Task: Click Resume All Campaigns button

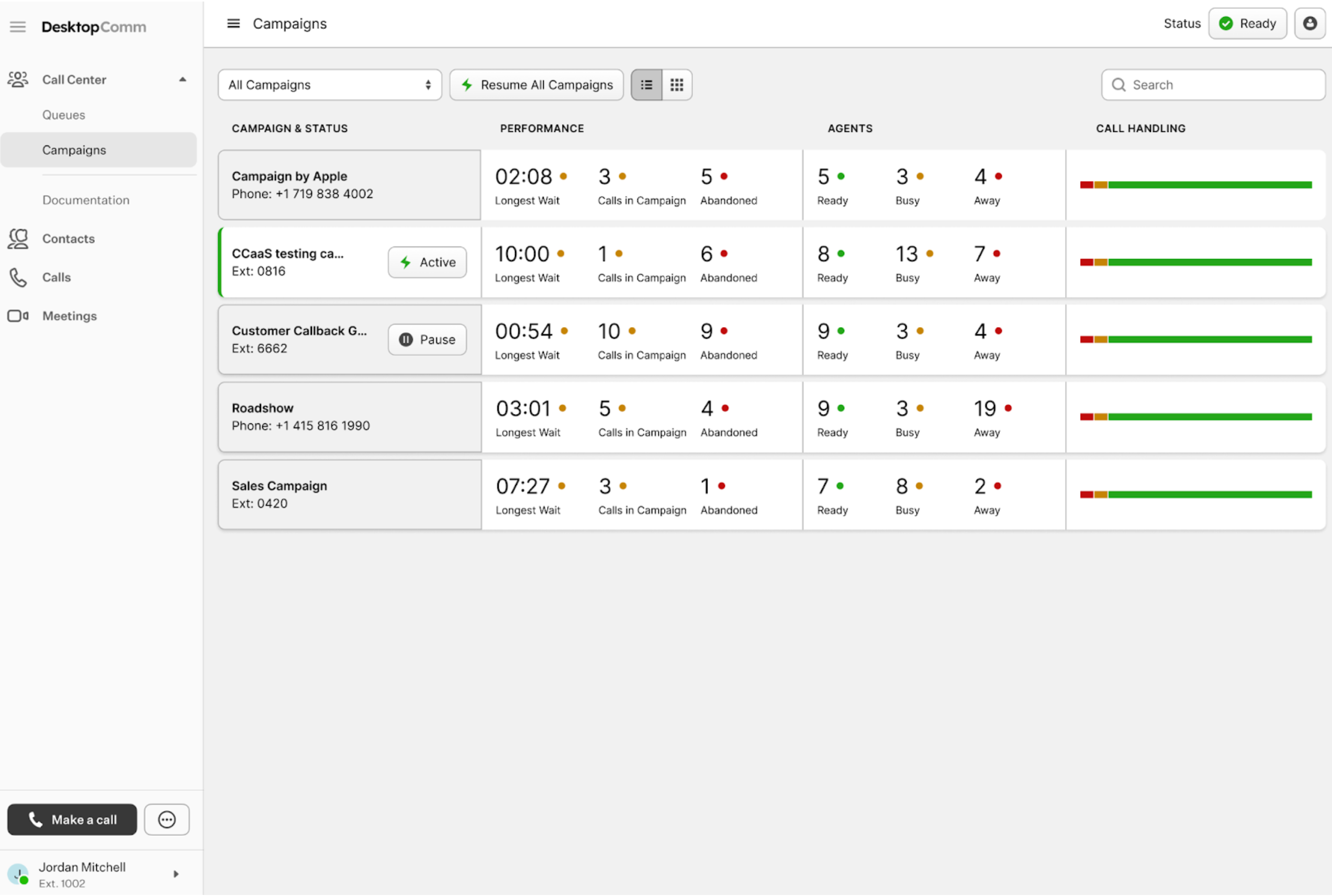Action: 536,85
